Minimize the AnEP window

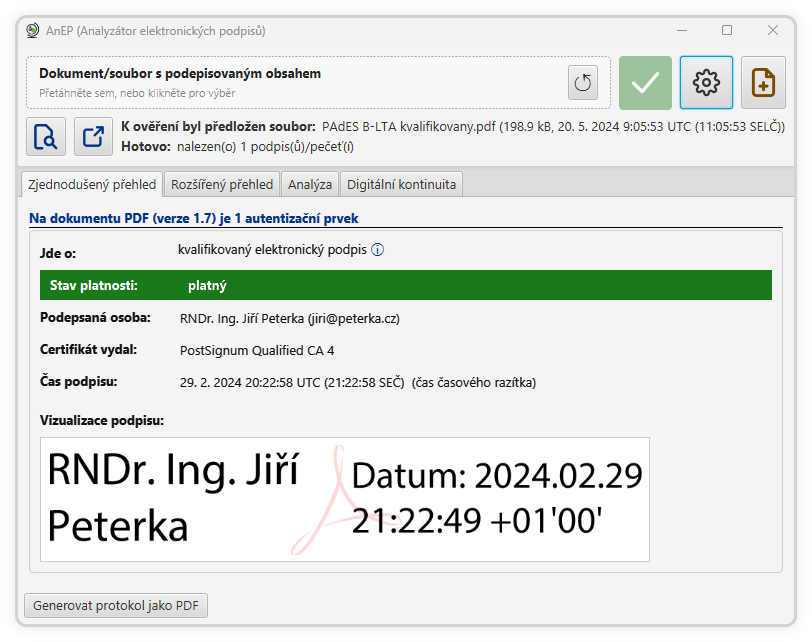pos(682,31)
